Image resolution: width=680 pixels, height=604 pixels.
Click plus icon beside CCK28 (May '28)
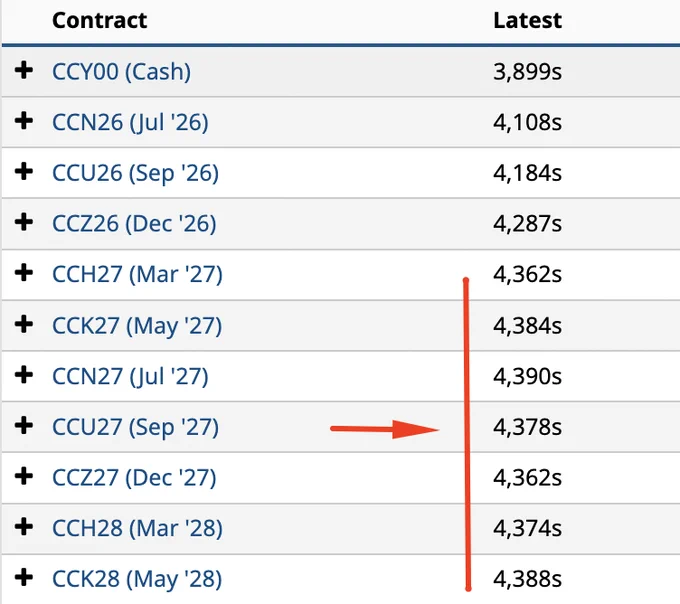coord(23,578)
